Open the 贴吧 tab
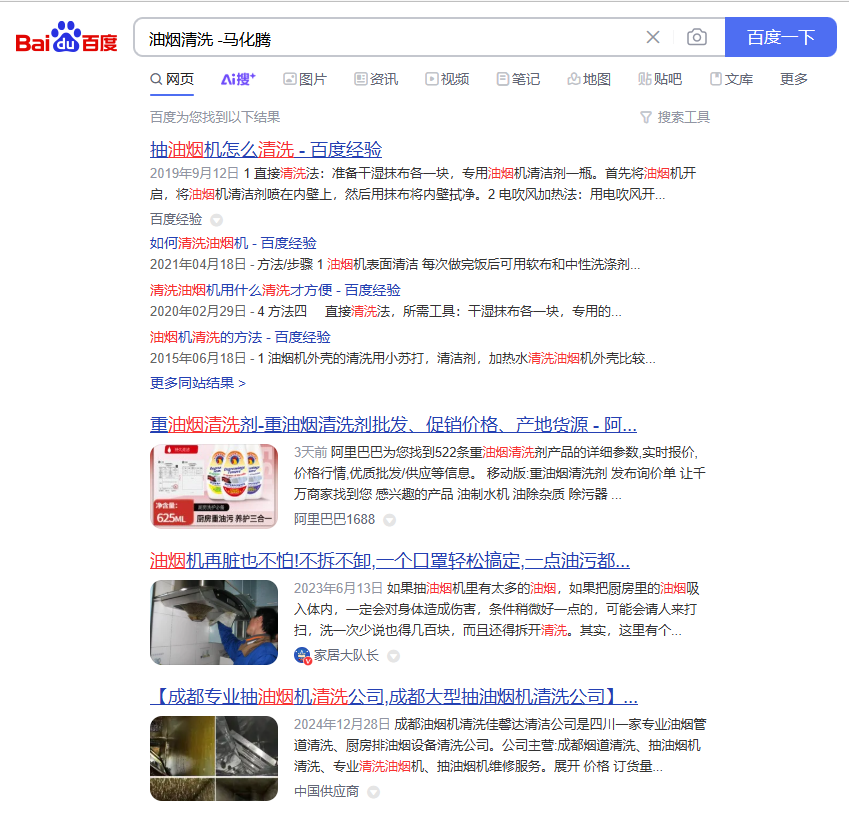The height and width of the screenshot is (823, 849). tap(660, 79)
